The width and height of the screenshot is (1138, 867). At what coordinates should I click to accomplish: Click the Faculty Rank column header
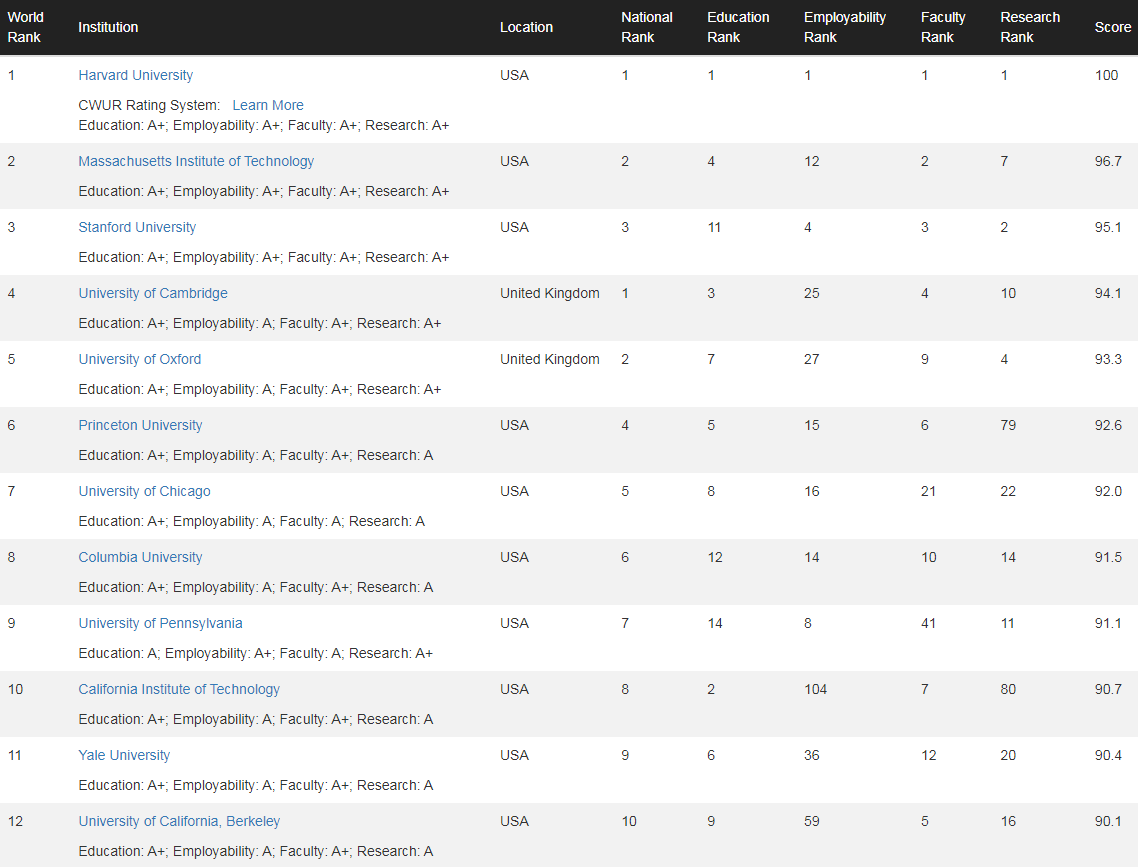[943, 27]
